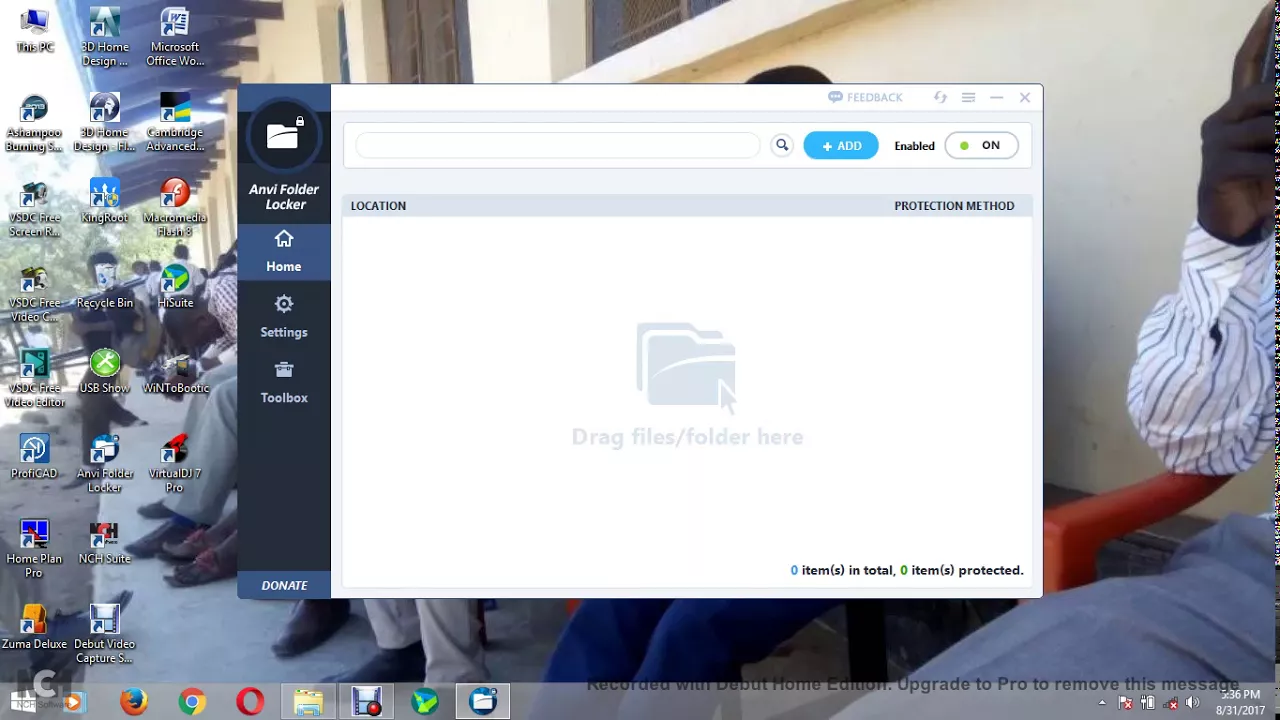Select the Anvi Folder Locker desktop shortcut

[105, 464]
